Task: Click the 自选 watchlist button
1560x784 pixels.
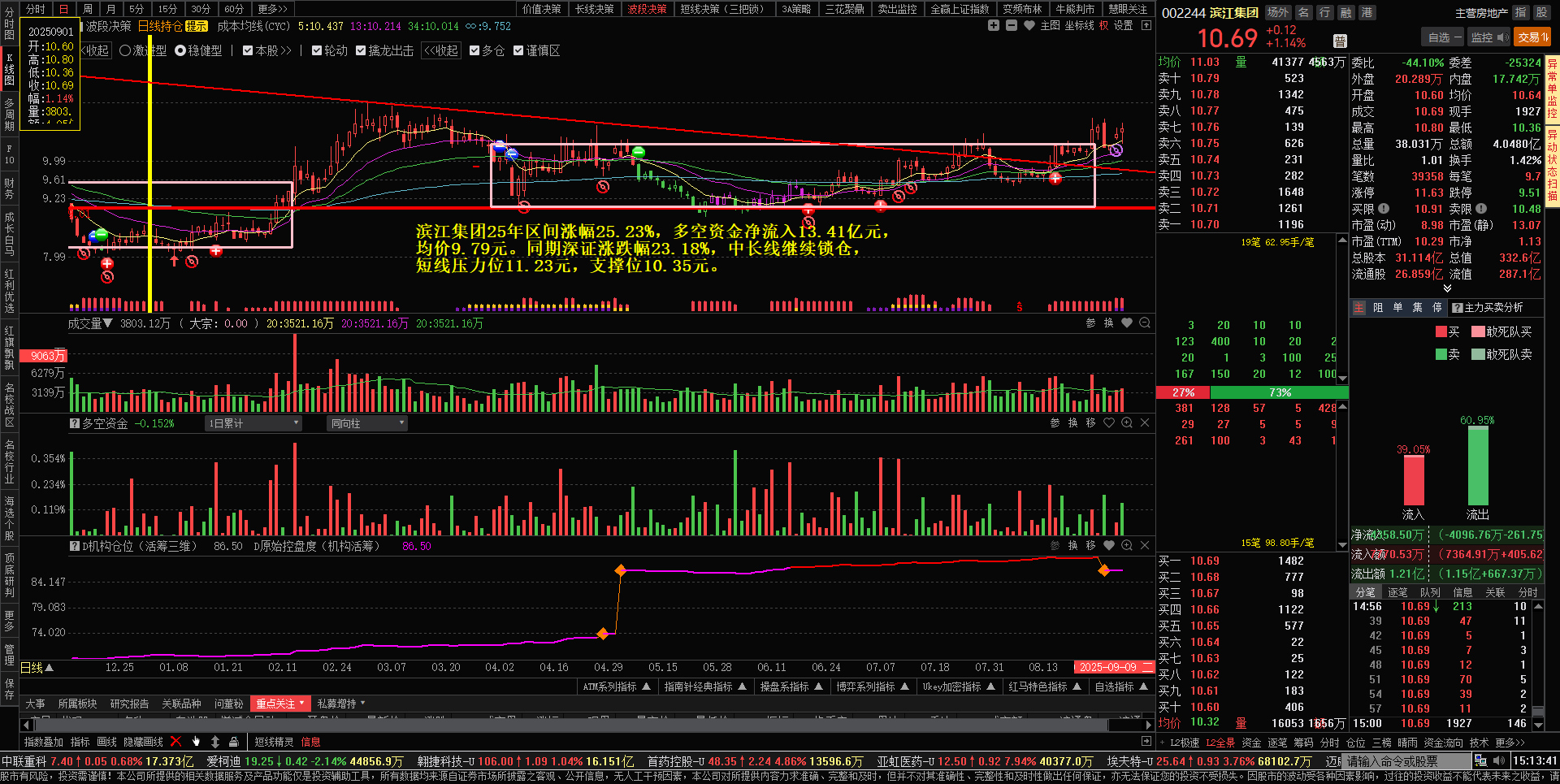Action: (x=1443, y=37)
